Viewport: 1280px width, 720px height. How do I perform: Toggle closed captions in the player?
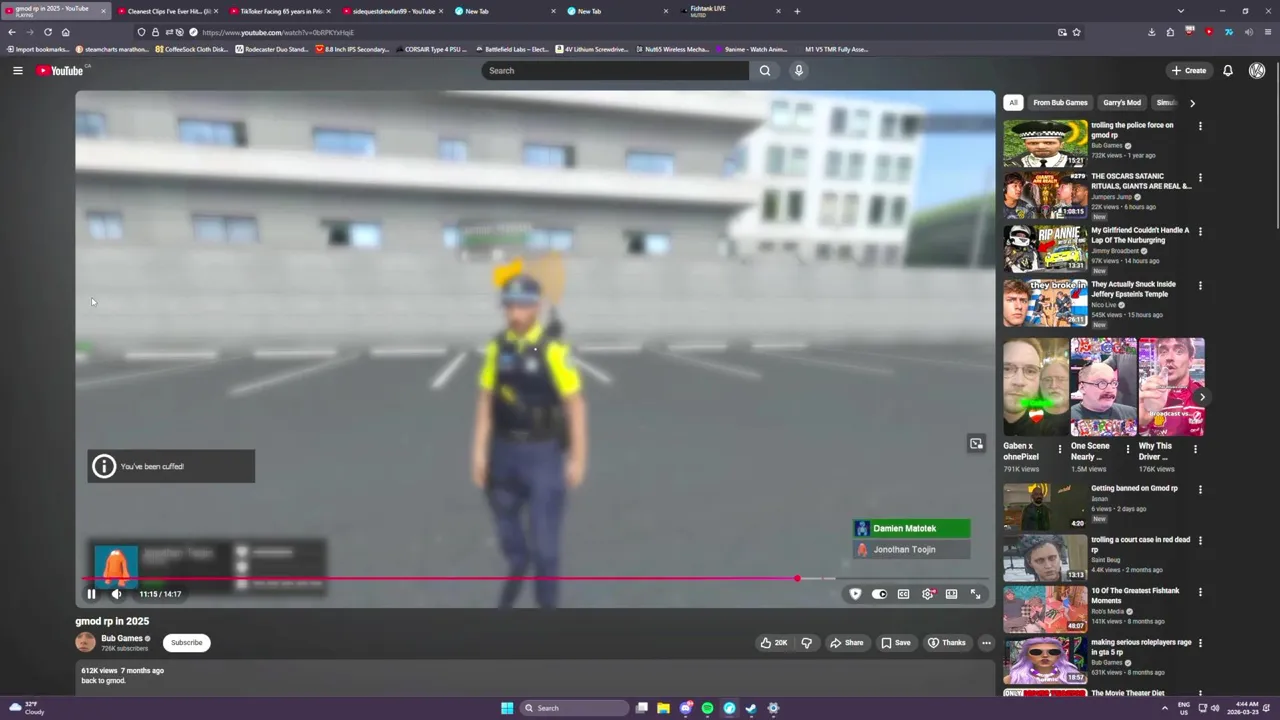pyautogui.click(x=903, y=594)
